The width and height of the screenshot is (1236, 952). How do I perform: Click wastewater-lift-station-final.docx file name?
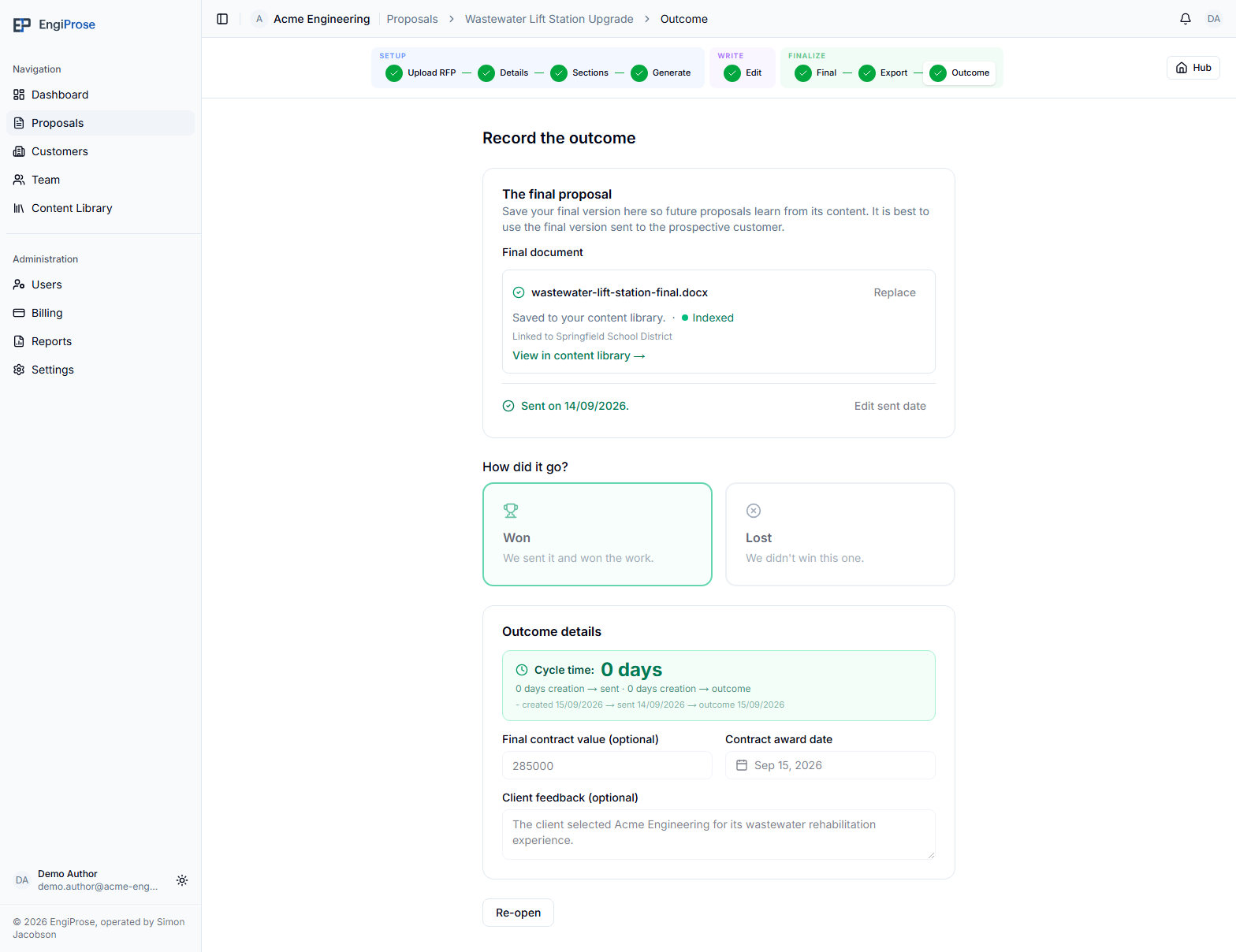coord(620,292)
